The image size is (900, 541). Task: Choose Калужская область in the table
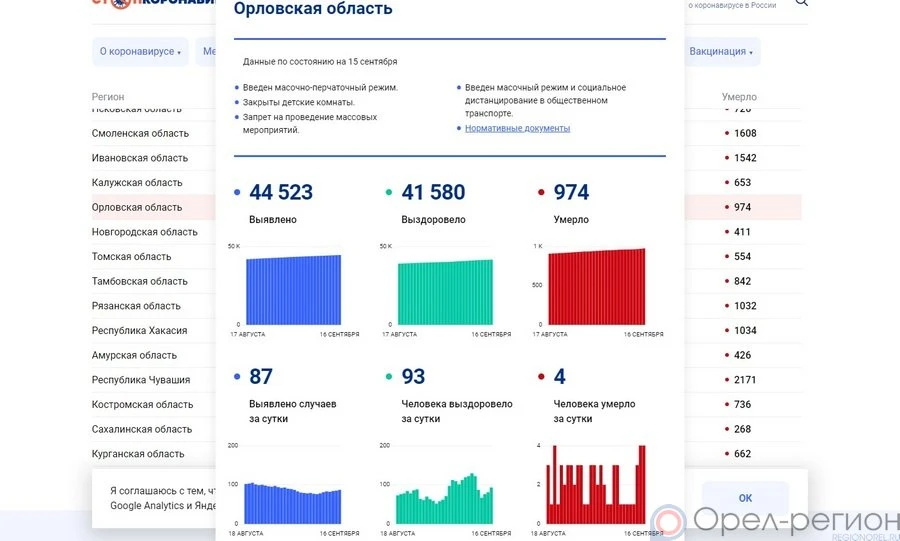pyautogui.click(x=137, y=183)
